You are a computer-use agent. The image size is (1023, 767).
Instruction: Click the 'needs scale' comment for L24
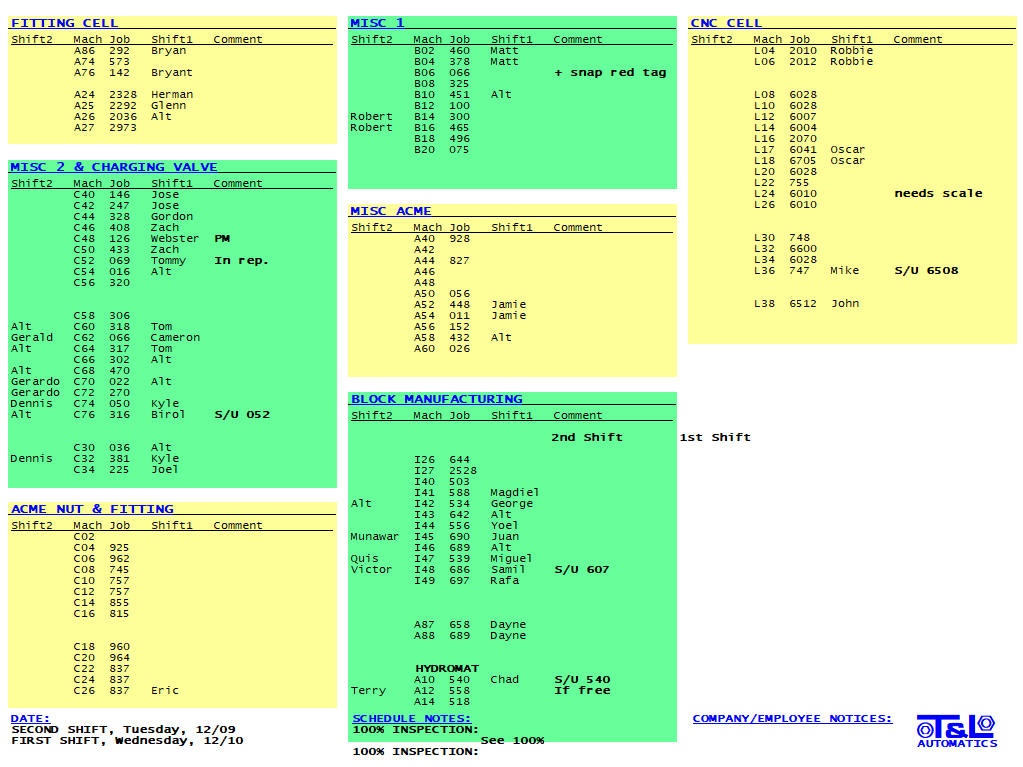click(938, 194)
